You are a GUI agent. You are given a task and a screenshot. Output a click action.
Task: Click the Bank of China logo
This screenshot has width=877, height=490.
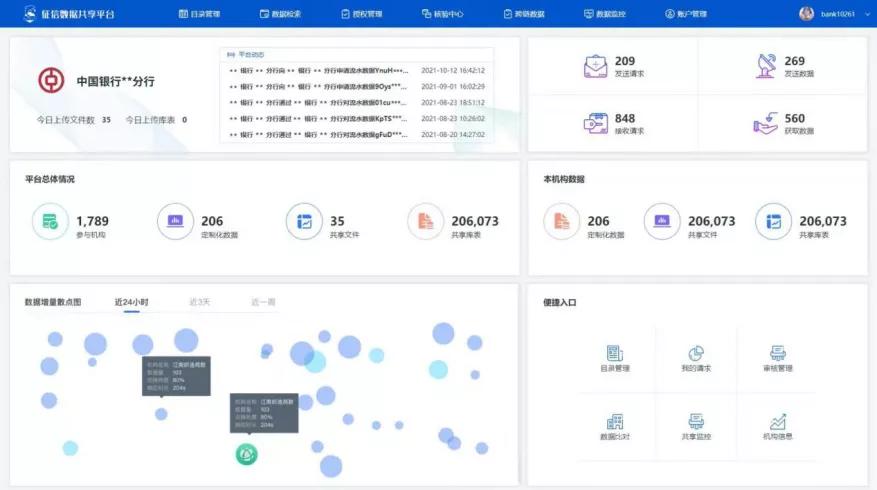coord(50,81)
